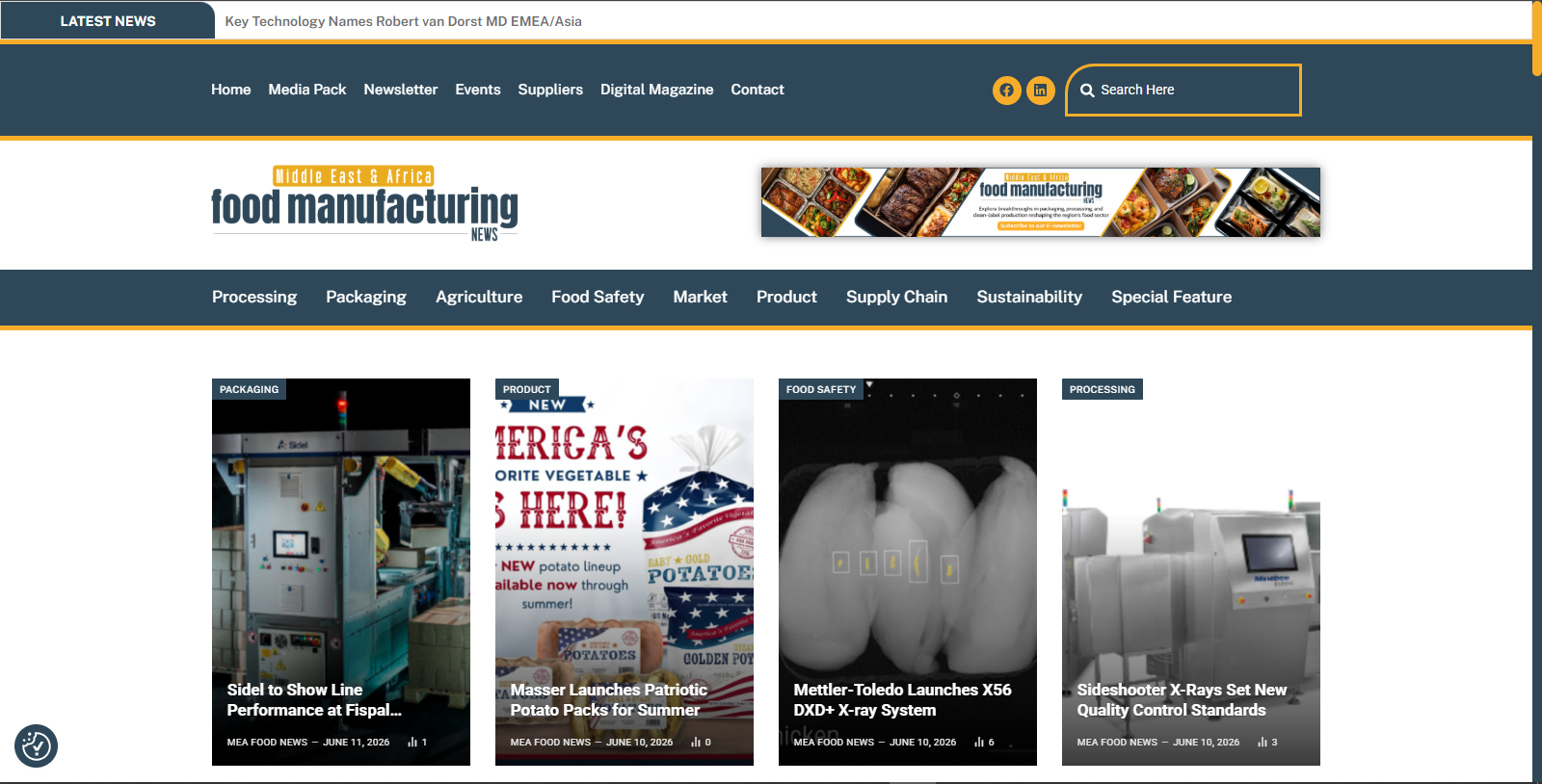Open Digital Magazine menu item

(657, 90)
